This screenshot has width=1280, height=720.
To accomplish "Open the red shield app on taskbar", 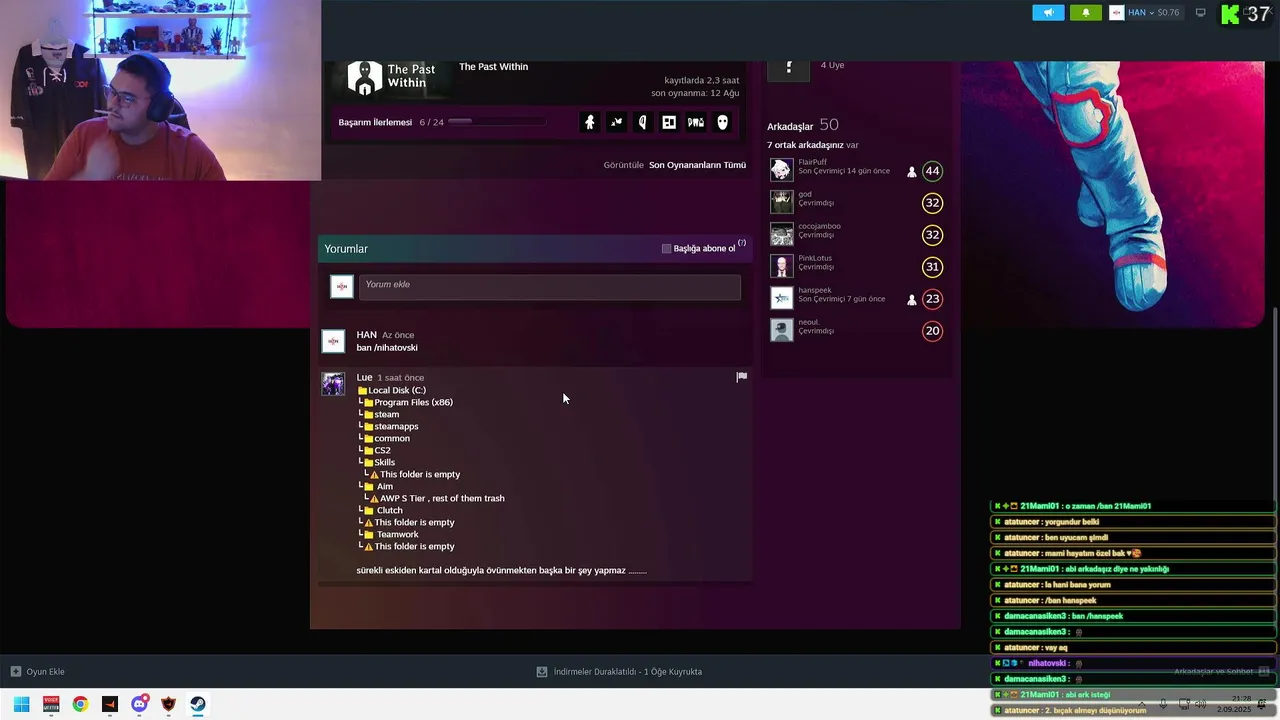I will click(x=169, y=704).
